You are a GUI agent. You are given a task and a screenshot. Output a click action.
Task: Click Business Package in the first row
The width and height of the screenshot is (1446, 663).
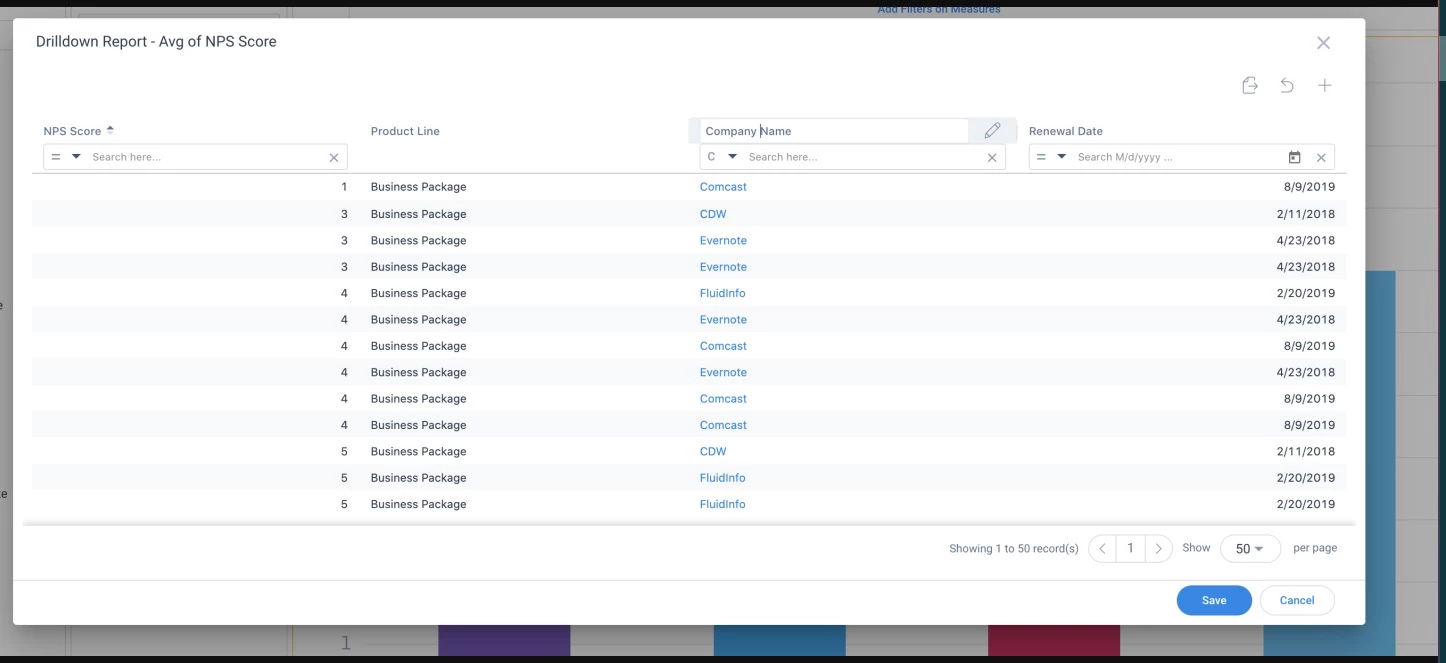[x=418, y=187]
